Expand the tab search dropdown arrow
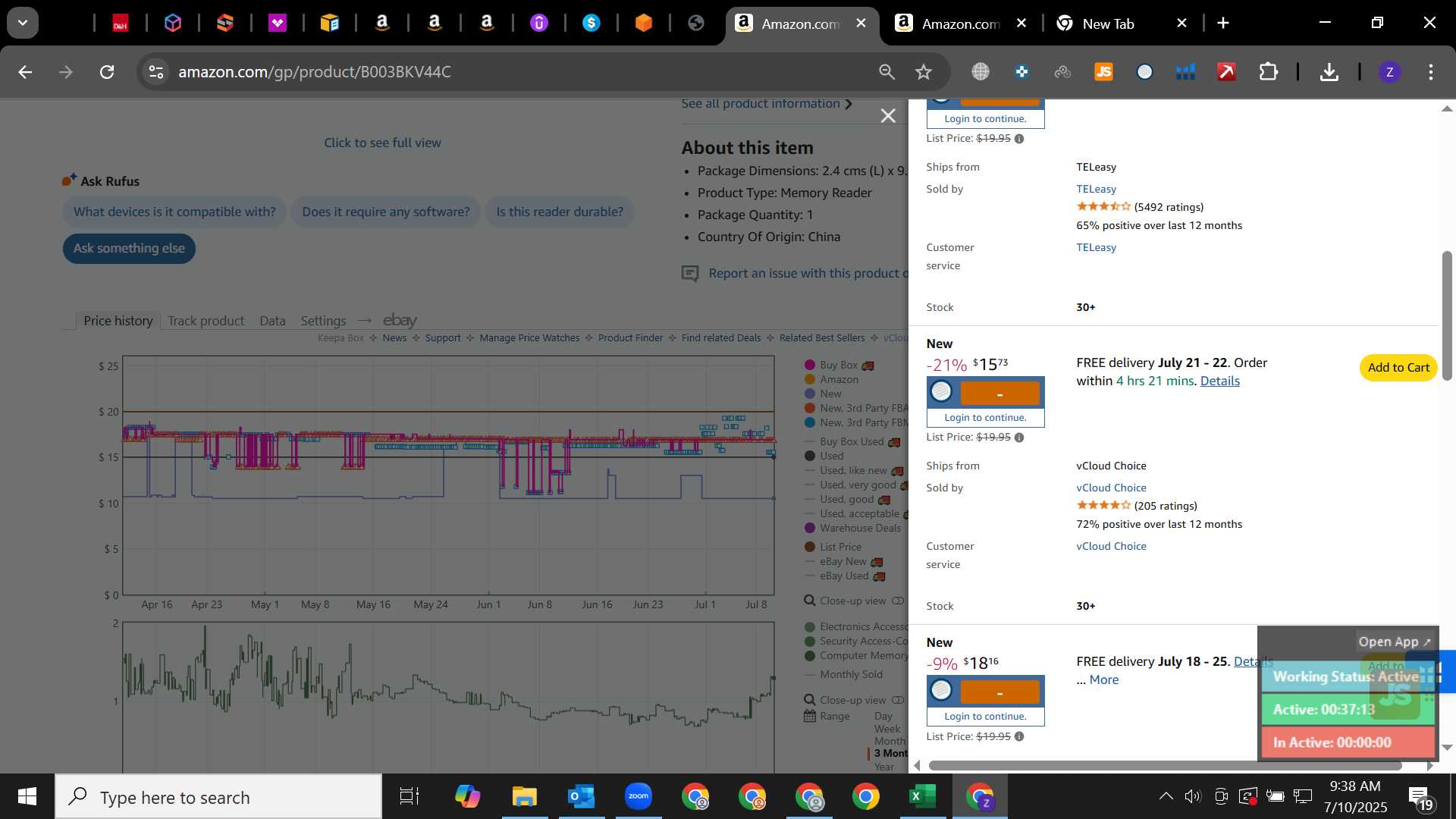1456x819 pixels. 23,23
